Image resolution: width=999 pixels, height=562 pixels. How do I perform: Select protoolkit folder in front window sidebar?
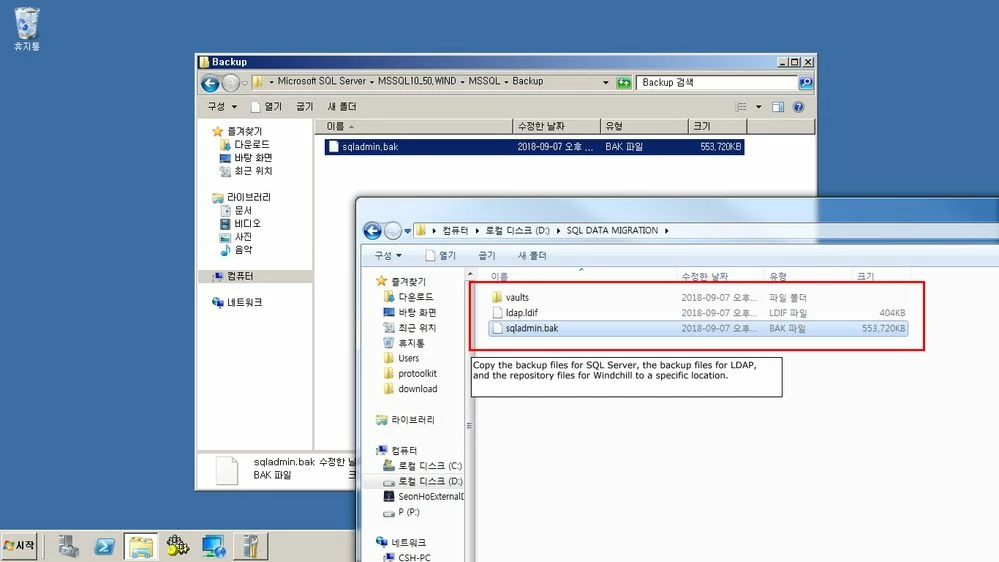click(410, 373)
